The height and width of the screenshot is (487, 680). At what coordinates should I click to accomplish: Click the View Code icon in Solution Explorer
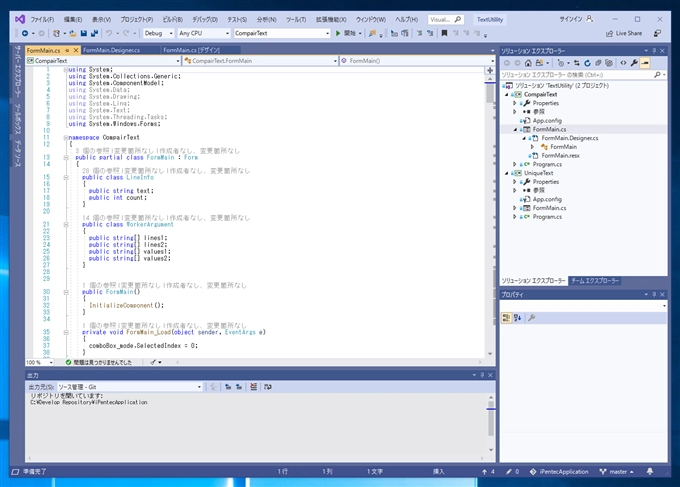pyautogui.click(x=623, y=63)
